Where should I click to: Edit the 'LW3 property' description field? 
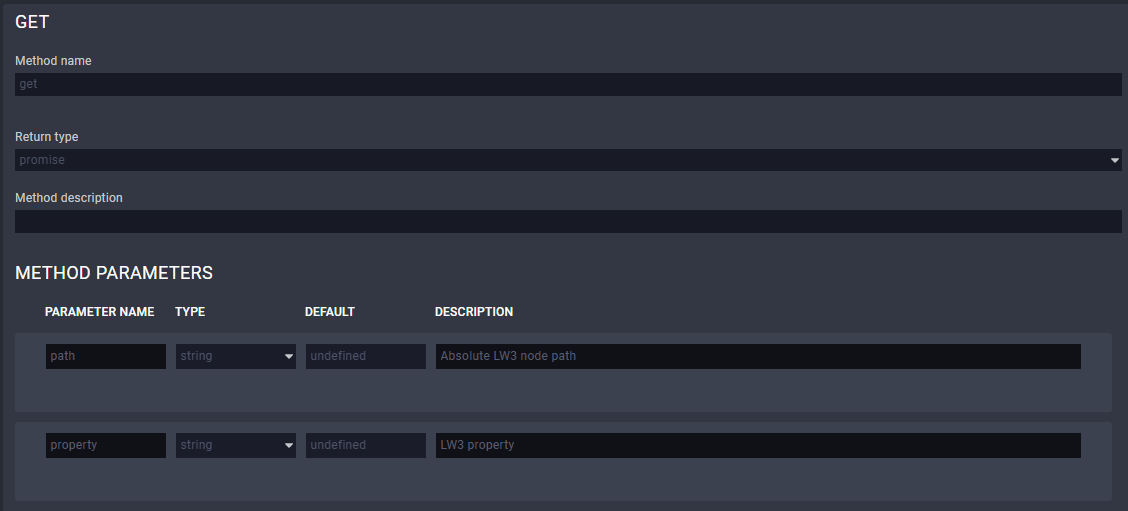(x=757, y=445)
